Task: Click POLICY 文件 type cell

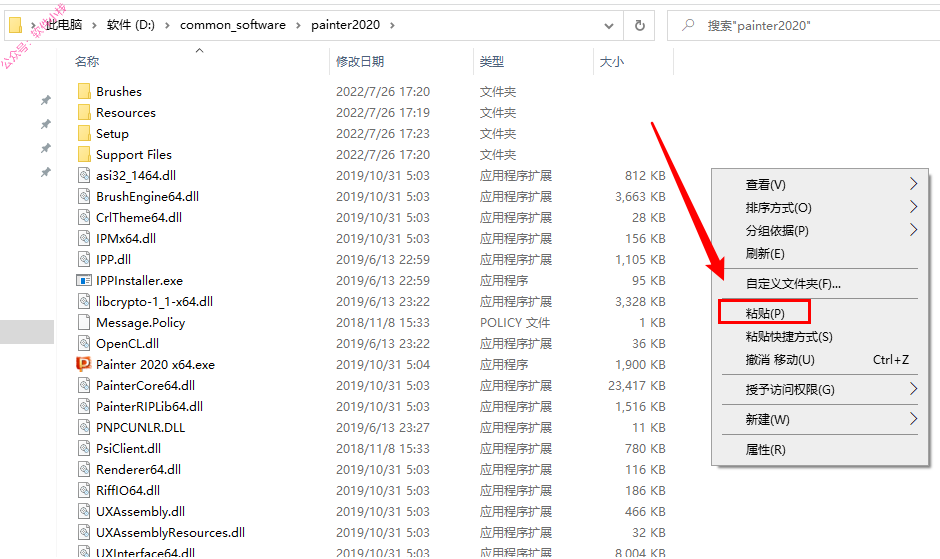Action: 515,322
